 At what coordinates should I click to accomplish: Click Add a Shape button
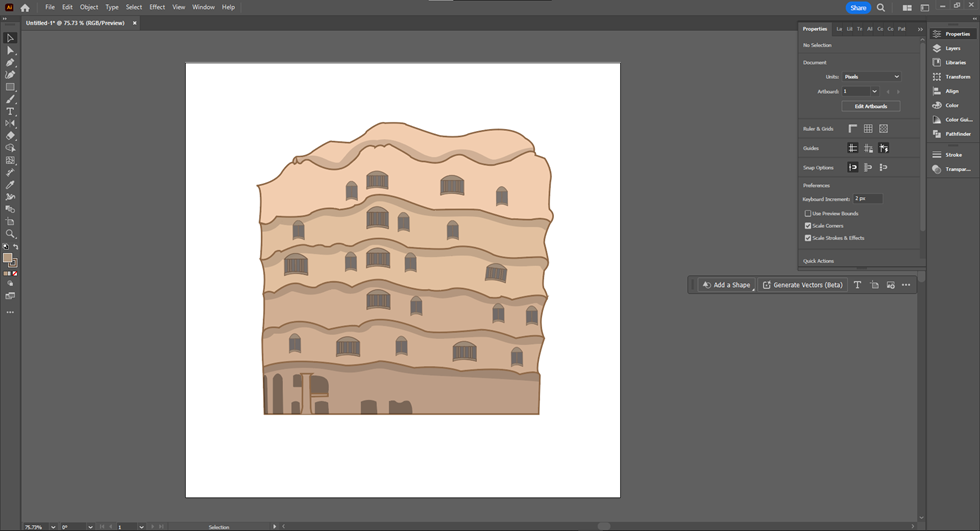(726, 285)
